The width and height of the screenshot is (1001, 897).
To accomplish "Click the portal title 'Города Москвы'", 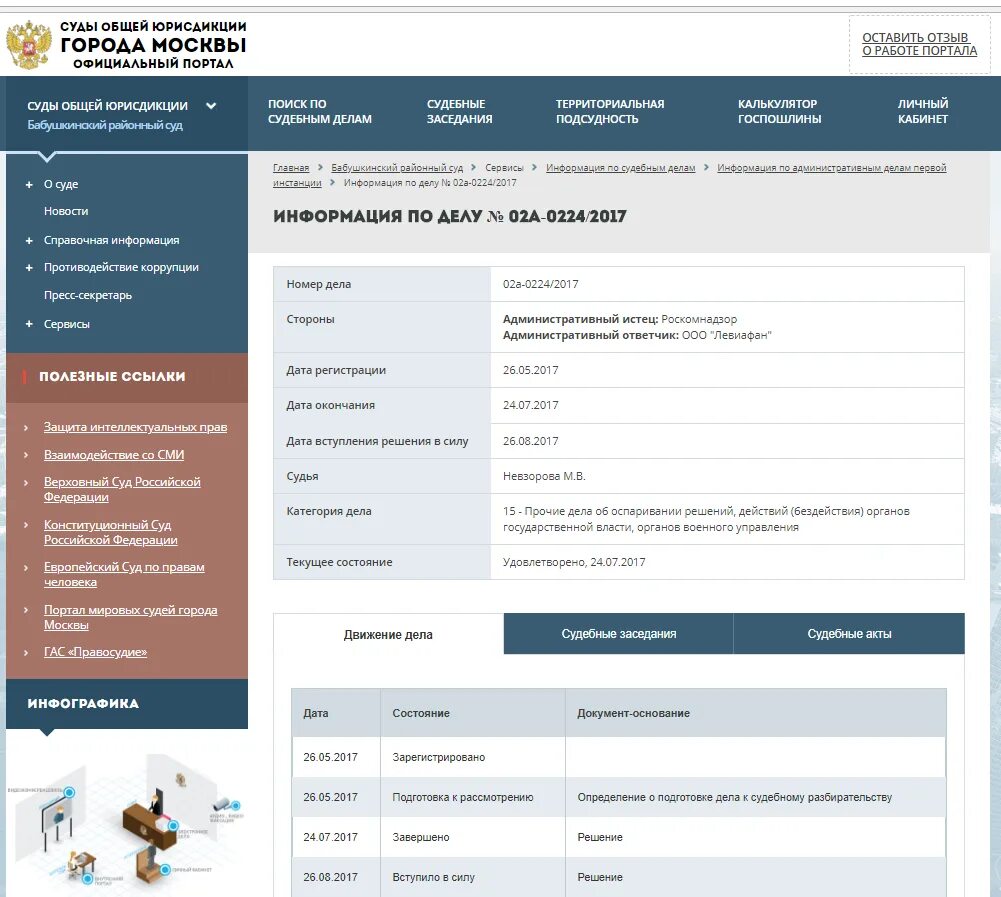I will point(153,45).
